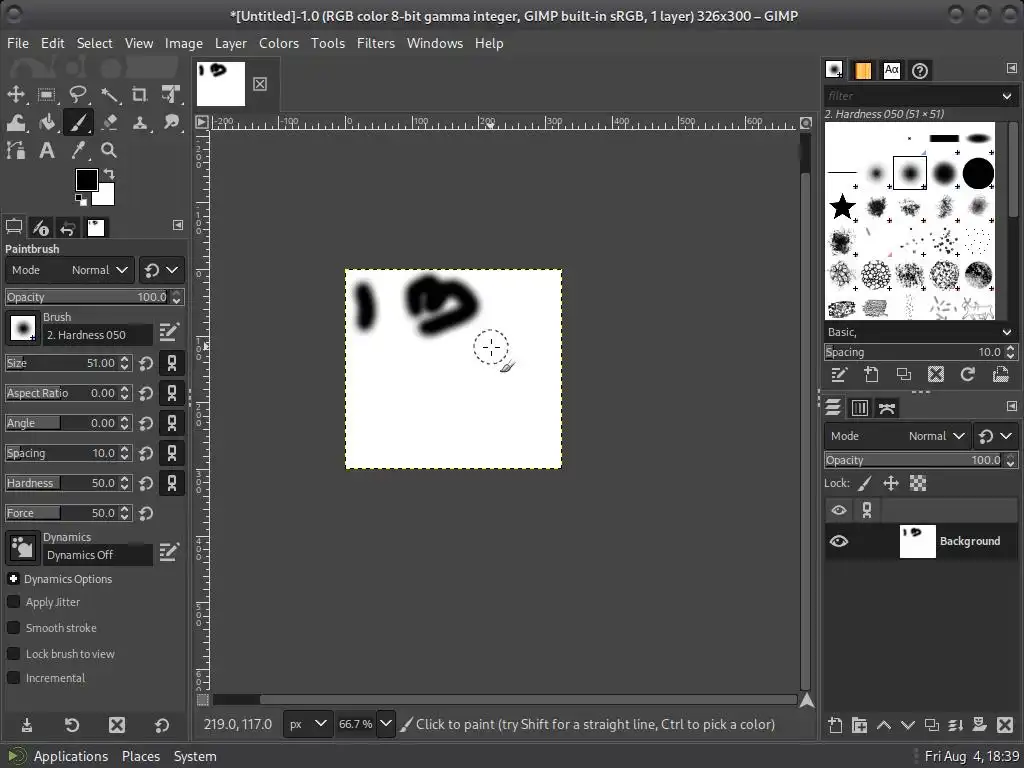Select the Paintbrush tool
This screenshot has height=768, width=1024.
tap(78, 122)
